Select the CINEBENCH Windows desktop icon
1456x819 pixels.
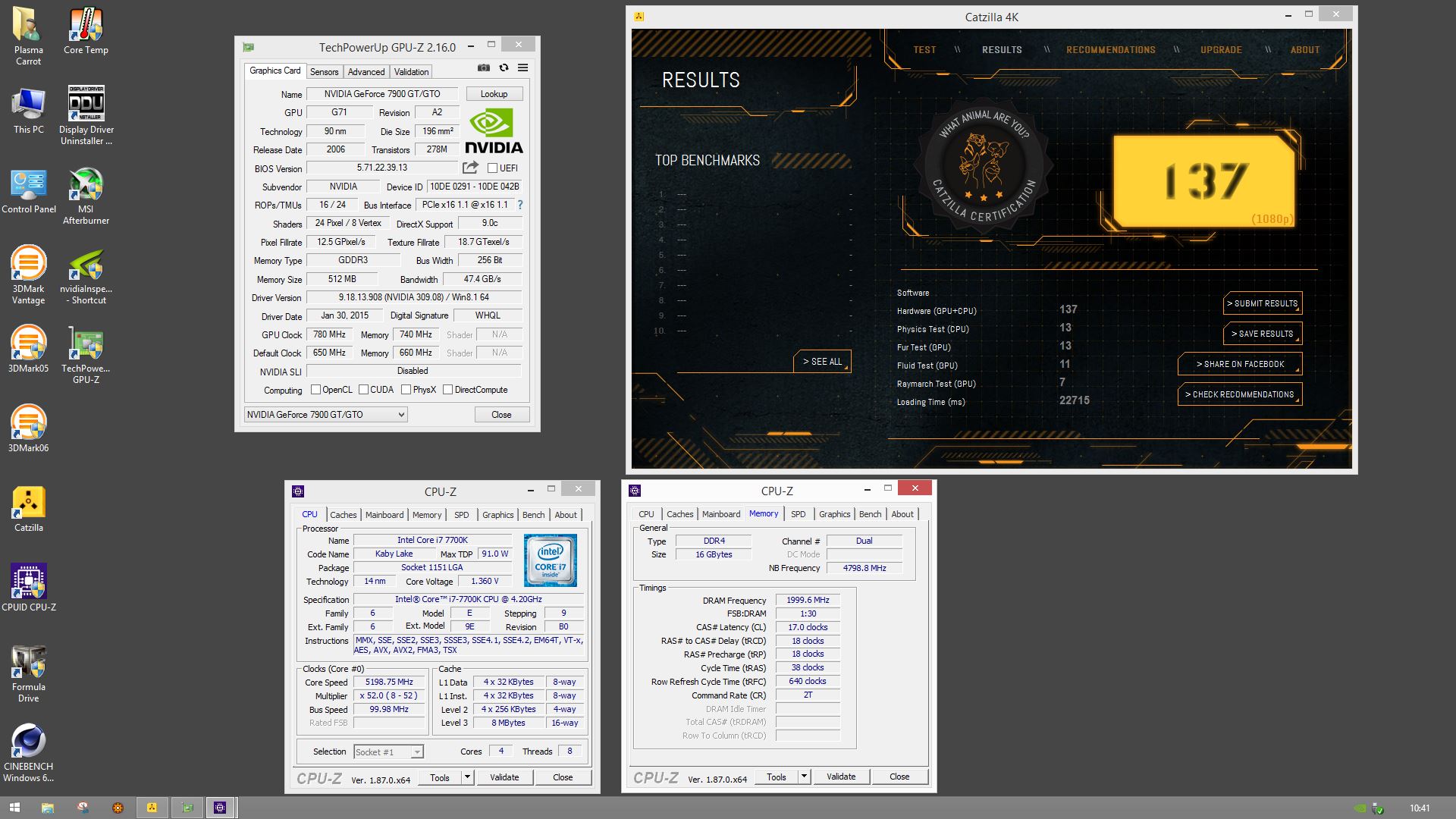pos(28,752)
